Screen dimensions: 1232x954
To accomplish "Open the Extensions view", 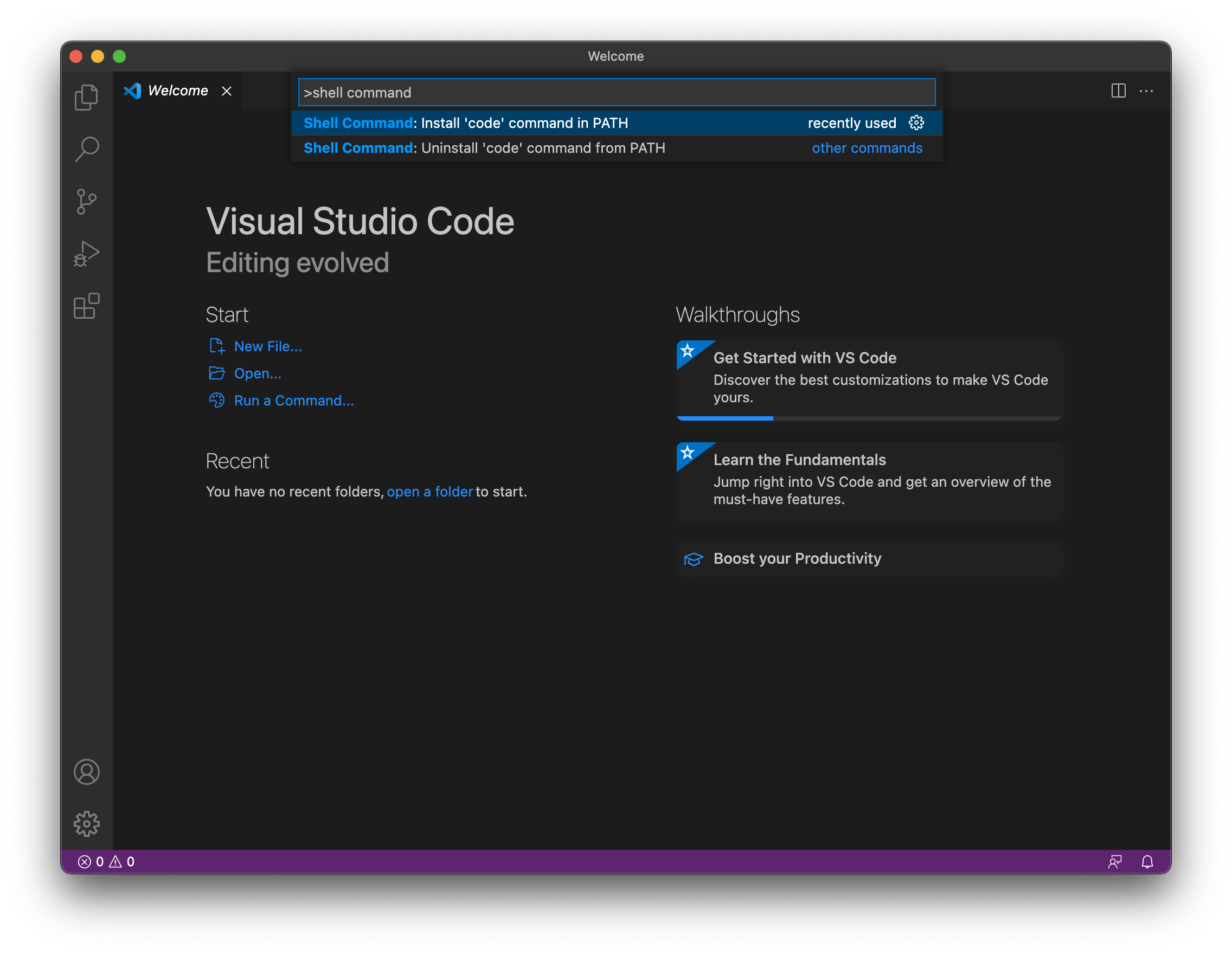I will (87, 306).
